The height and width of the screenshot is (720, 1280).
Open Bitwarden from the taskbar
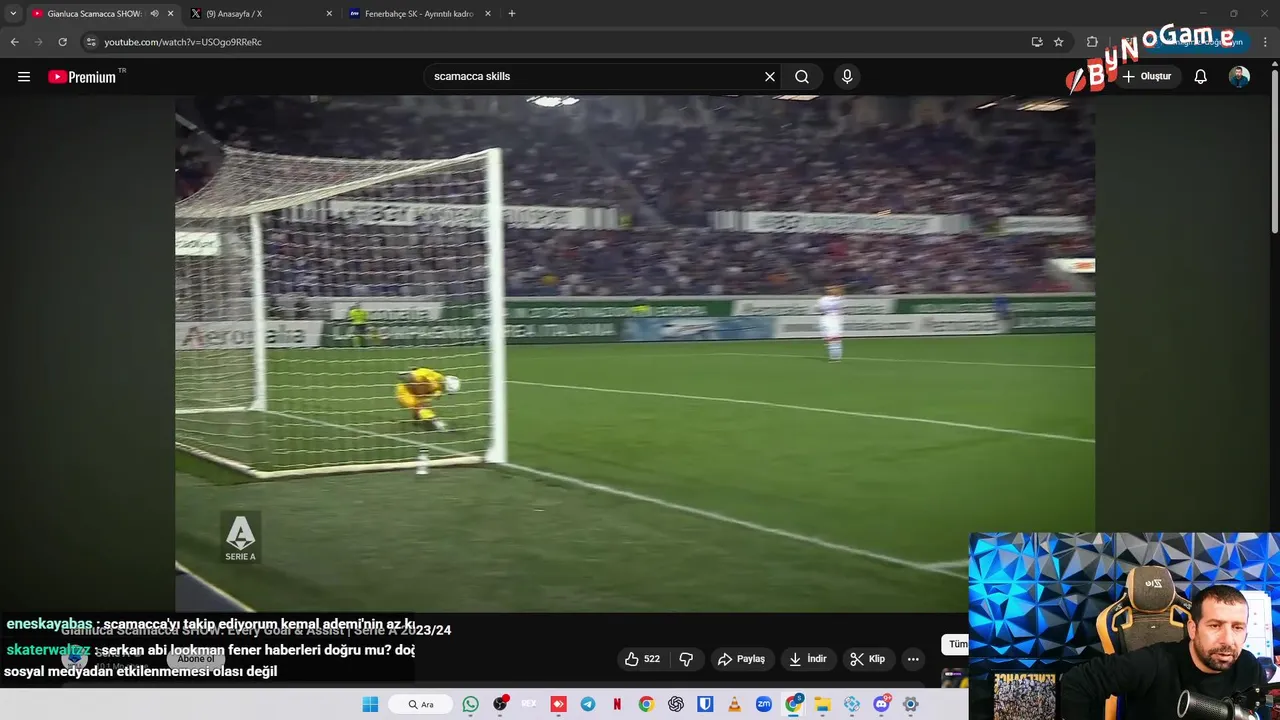coord(705,704)
